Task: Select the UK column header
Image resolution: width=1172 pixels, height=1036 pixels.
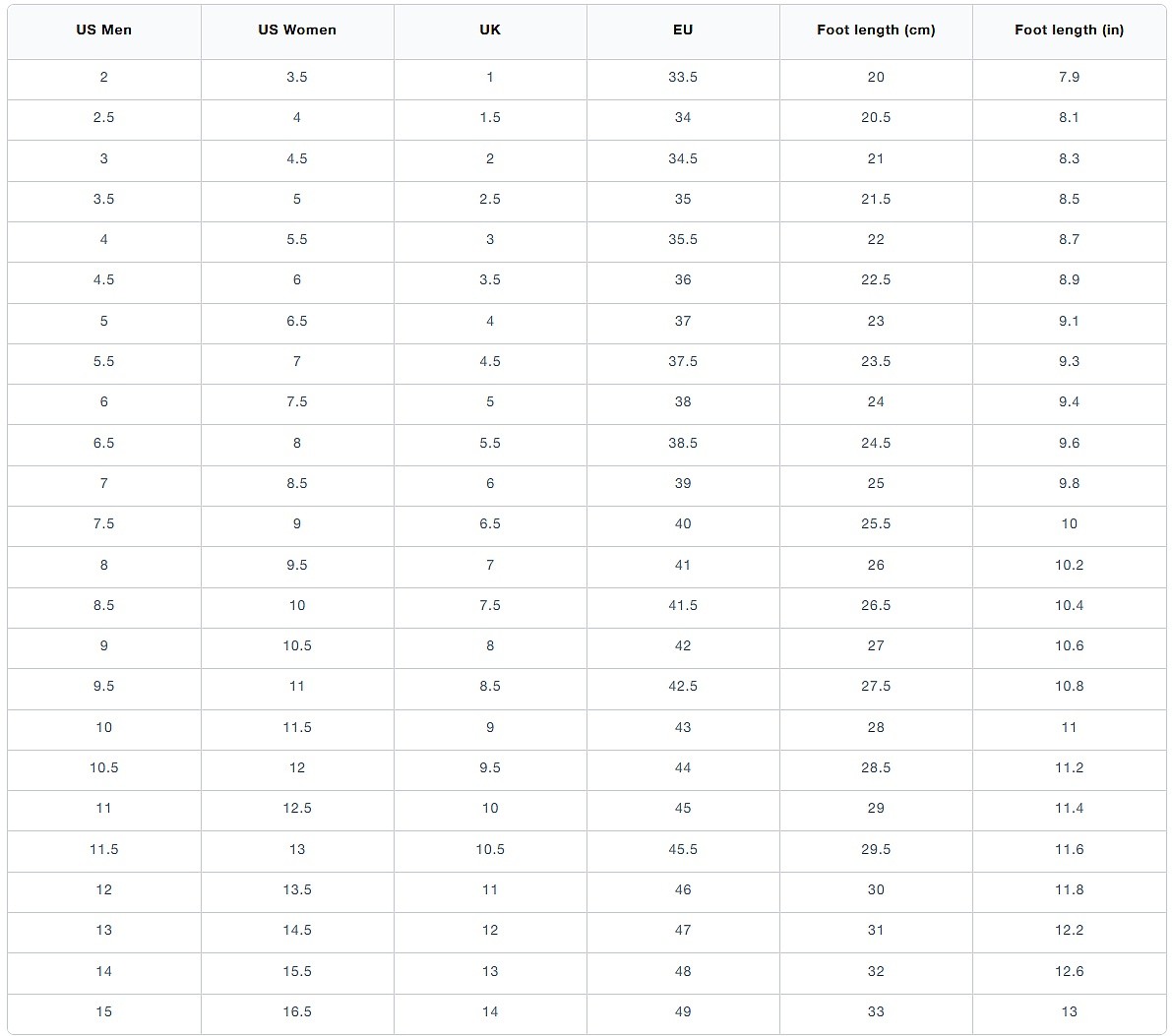Action: click(x=490, y=30)
